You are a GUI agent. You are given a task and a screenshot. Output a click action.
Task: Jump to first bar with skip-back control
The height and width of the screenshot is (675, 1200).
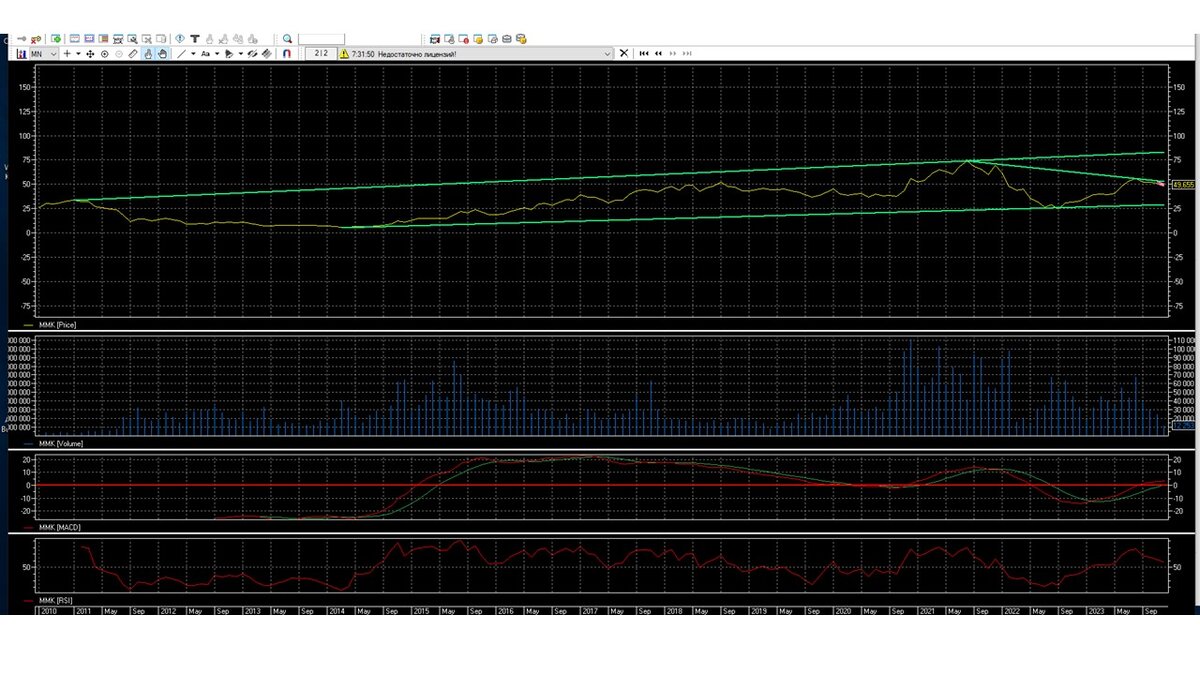[644, 53]
